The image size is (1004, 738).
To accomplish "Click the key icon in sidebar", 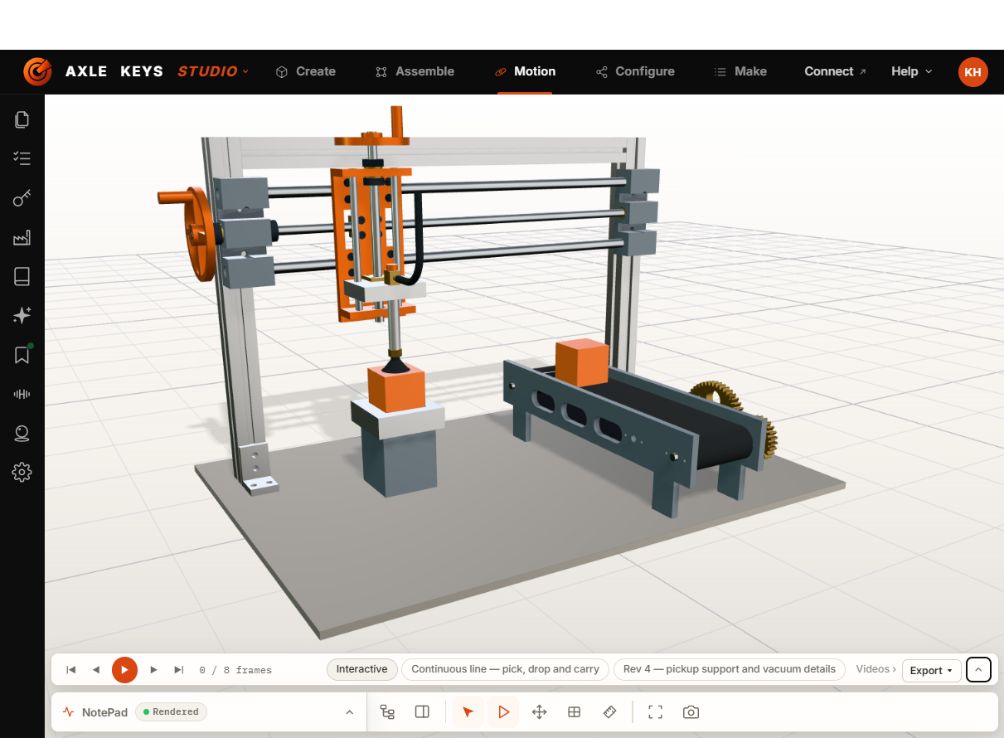I will 22,198.
